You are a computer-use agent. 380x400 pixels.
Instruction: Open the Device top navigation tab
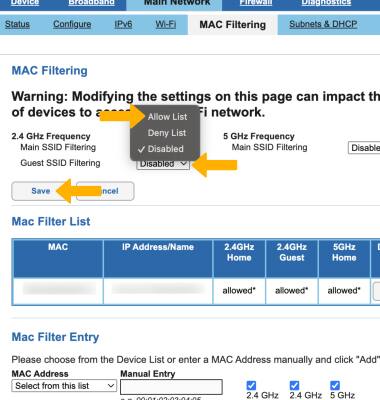pyautogui.click(x=25, y=3)
